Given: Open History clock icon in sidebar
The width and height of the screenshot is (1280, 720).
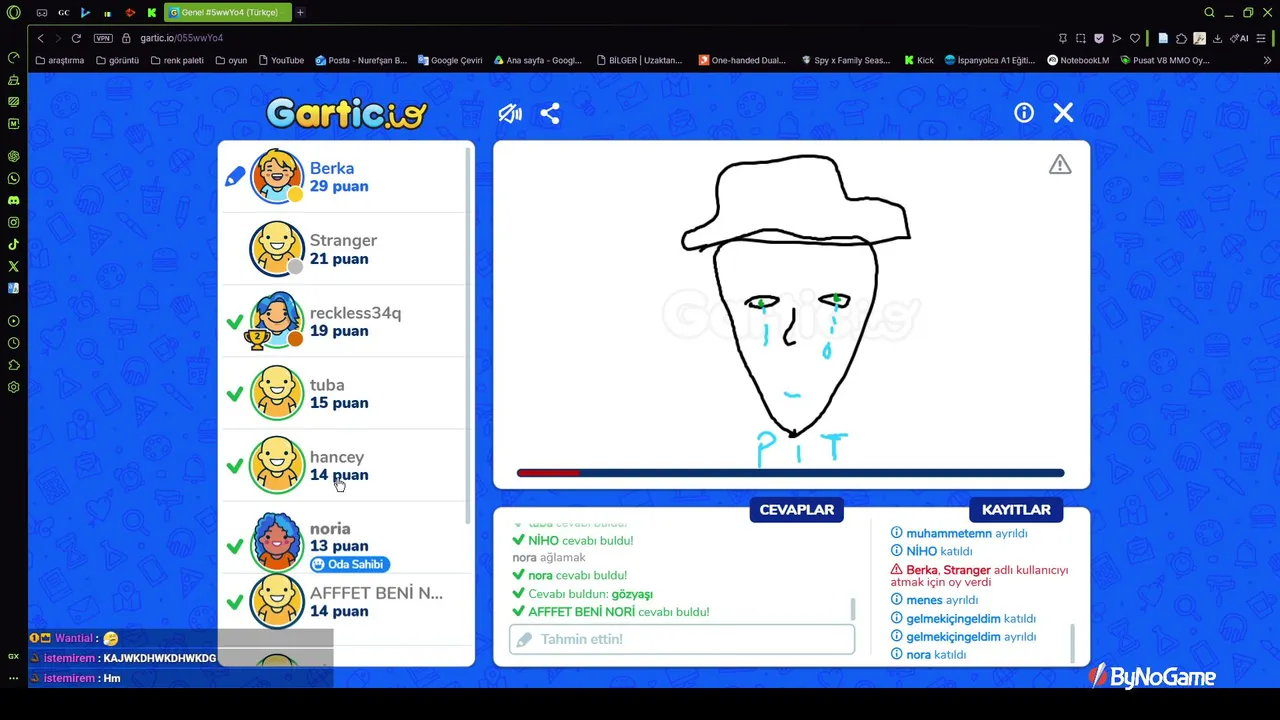Looking at the screenshot, I should [x=14, y=343].
